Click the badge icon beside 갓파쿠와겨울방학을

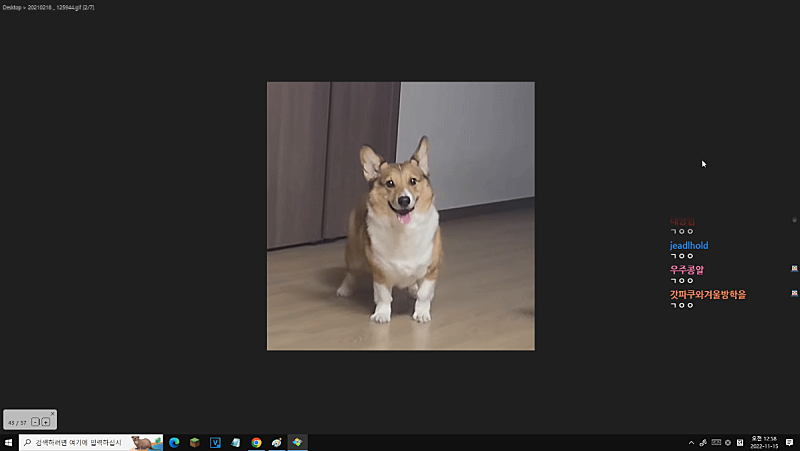tap(794, 293)
